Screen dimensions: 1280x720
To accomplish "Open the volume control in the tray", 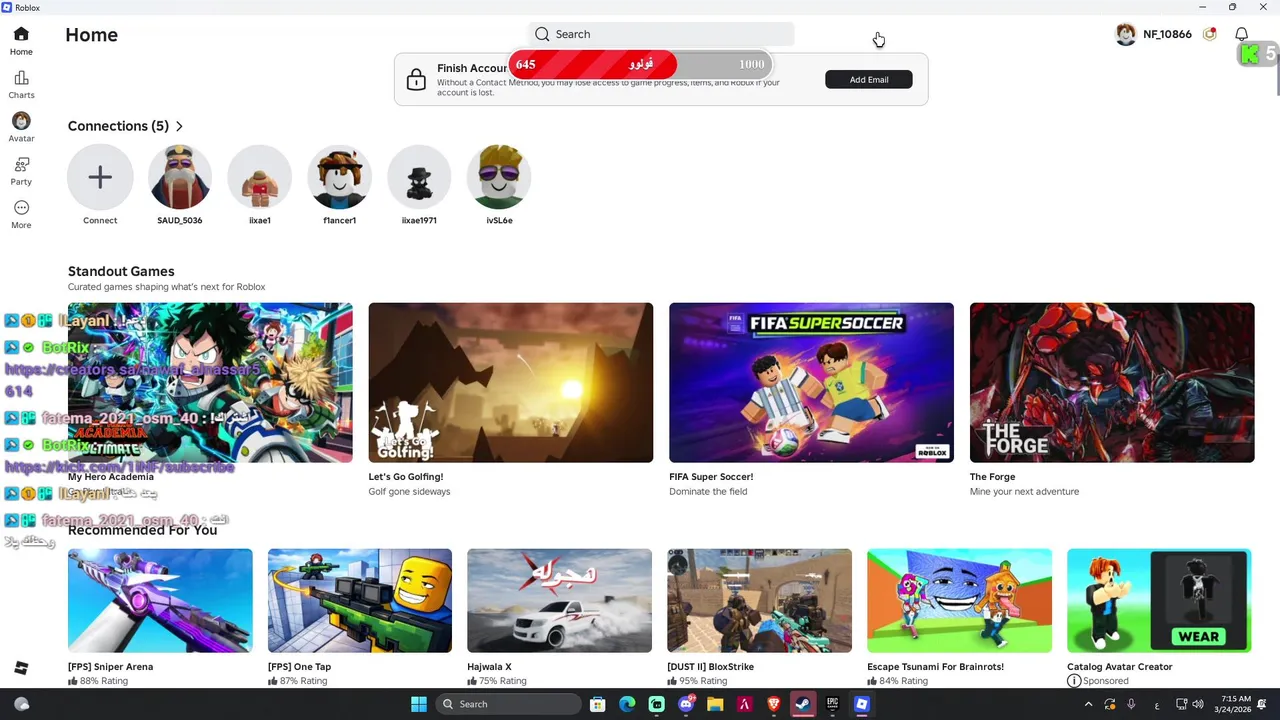I will point(1198,704).
